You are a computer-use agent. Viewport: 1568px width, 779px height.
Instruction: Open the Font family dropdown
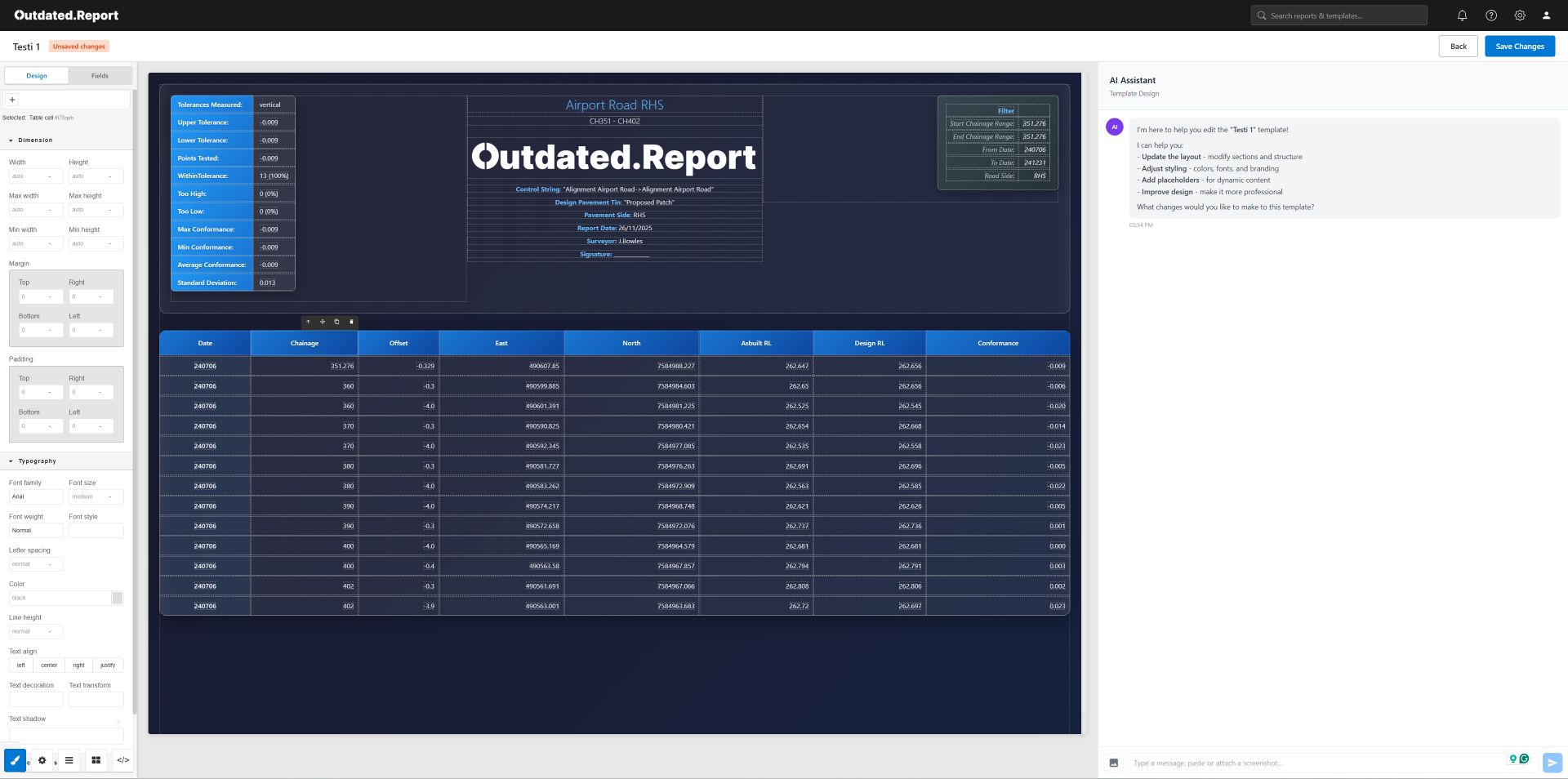pyautogui.click(x=36, y=496)
